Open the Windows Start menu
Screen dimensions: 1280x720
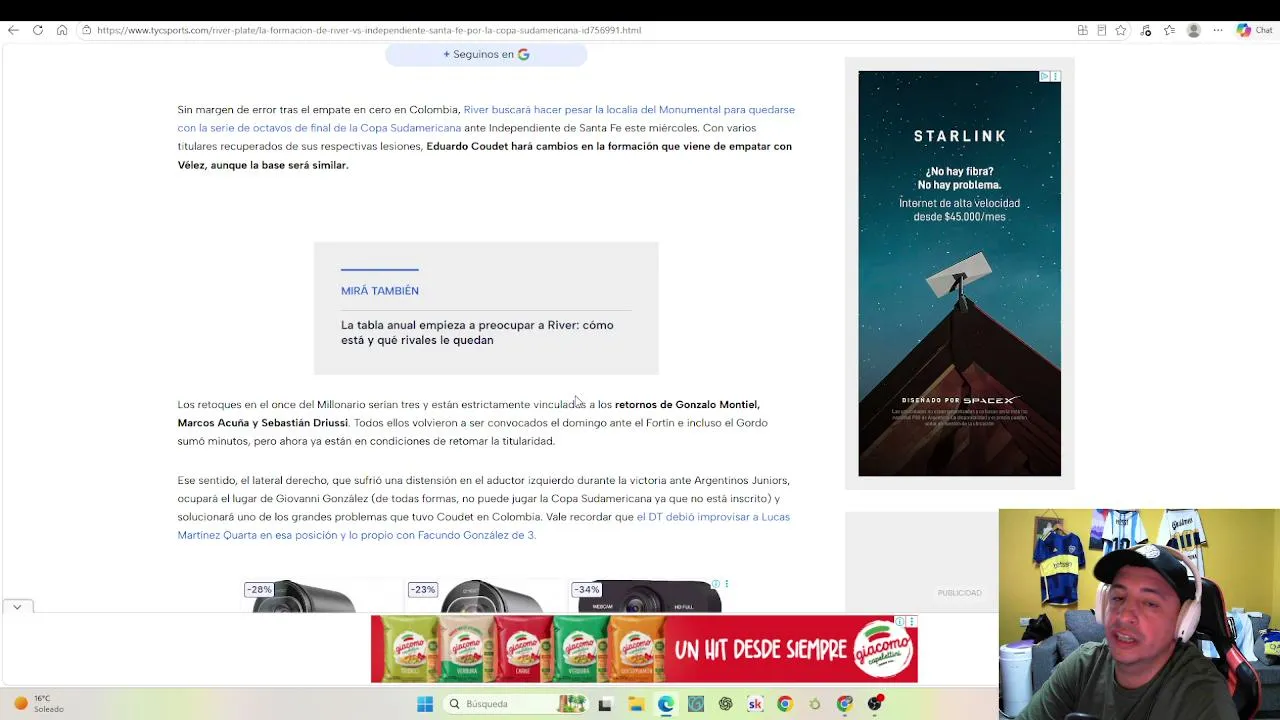(425, 704)
